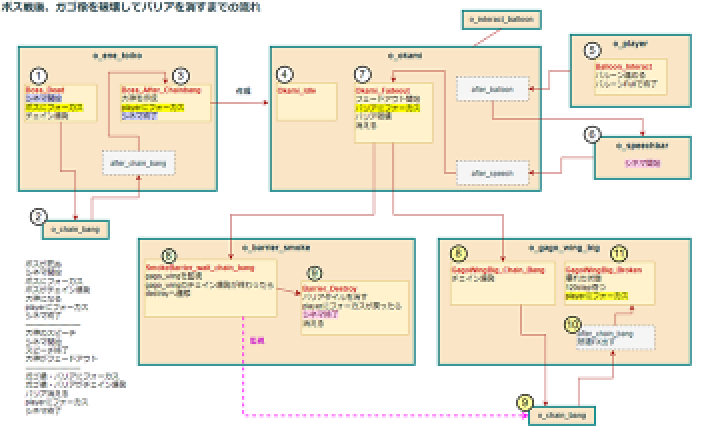
Task: Click the after_balloon dashed event box
Action: 492,89
